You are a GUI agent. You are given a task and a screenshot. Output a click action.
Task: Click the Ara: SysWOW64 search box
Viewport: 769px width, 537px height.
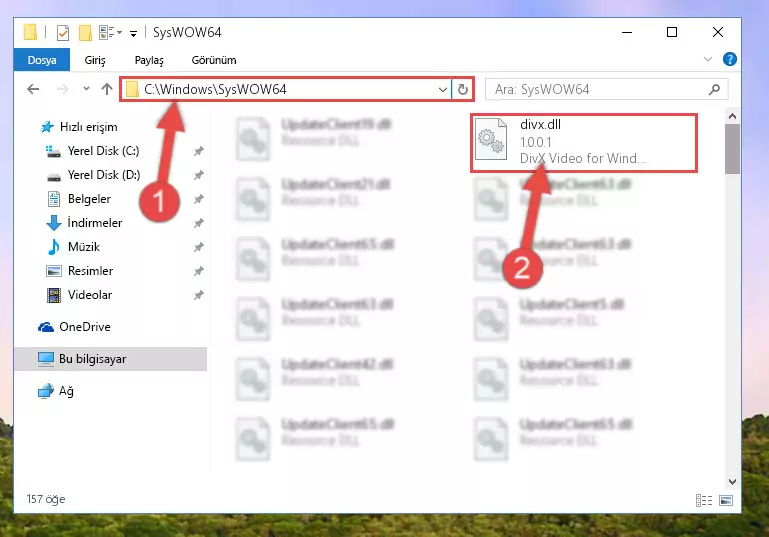(606, 89)
